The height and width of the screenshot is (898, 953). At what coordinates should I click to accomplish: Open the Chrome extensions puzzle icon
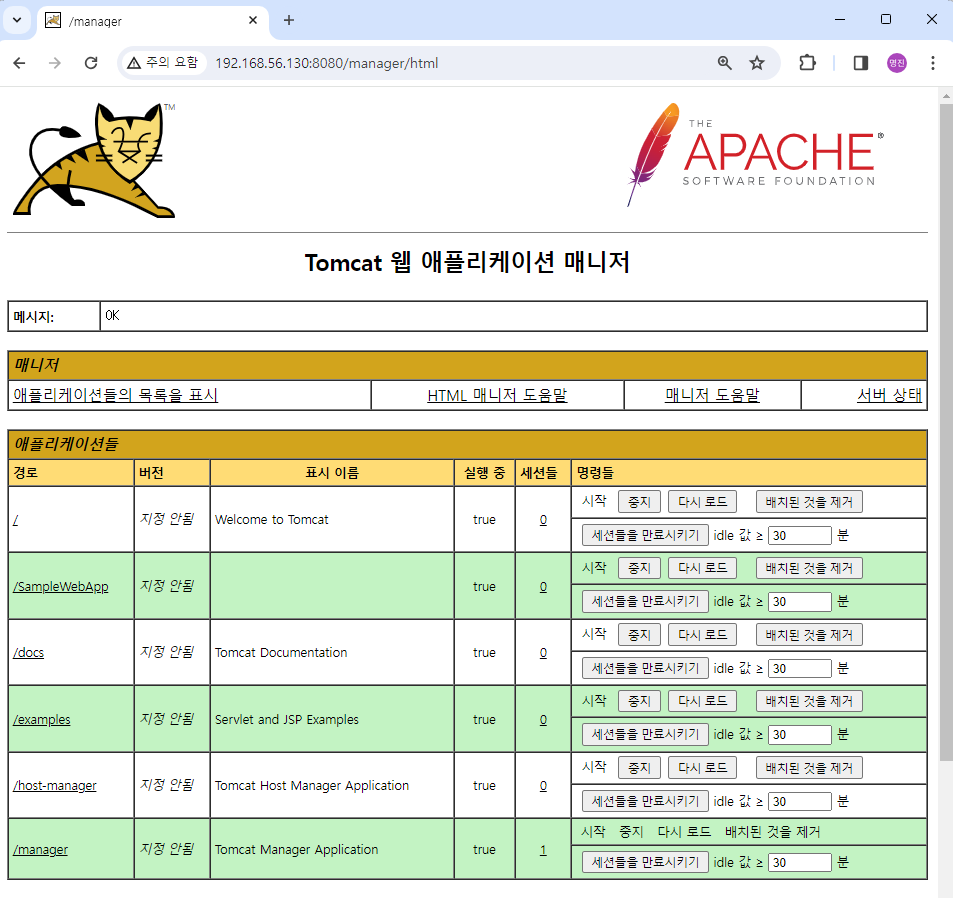coord(807,63)
